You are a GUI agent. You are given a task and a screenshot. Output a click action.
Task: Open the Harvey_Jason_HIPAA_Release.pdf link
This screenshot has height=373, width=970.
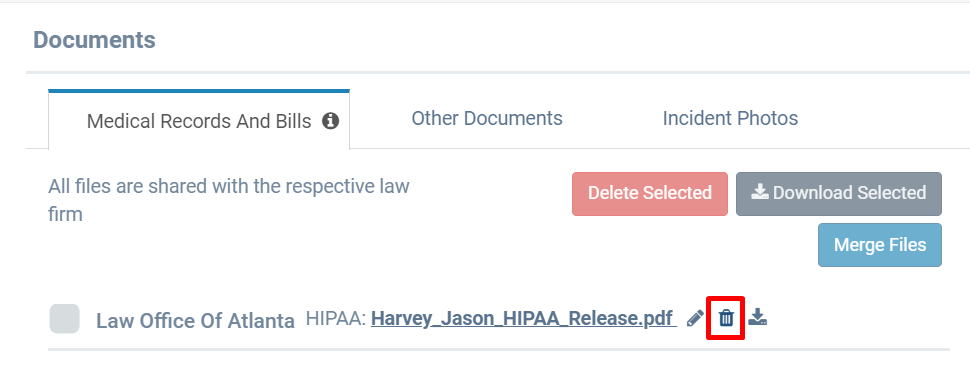[524, 319]
